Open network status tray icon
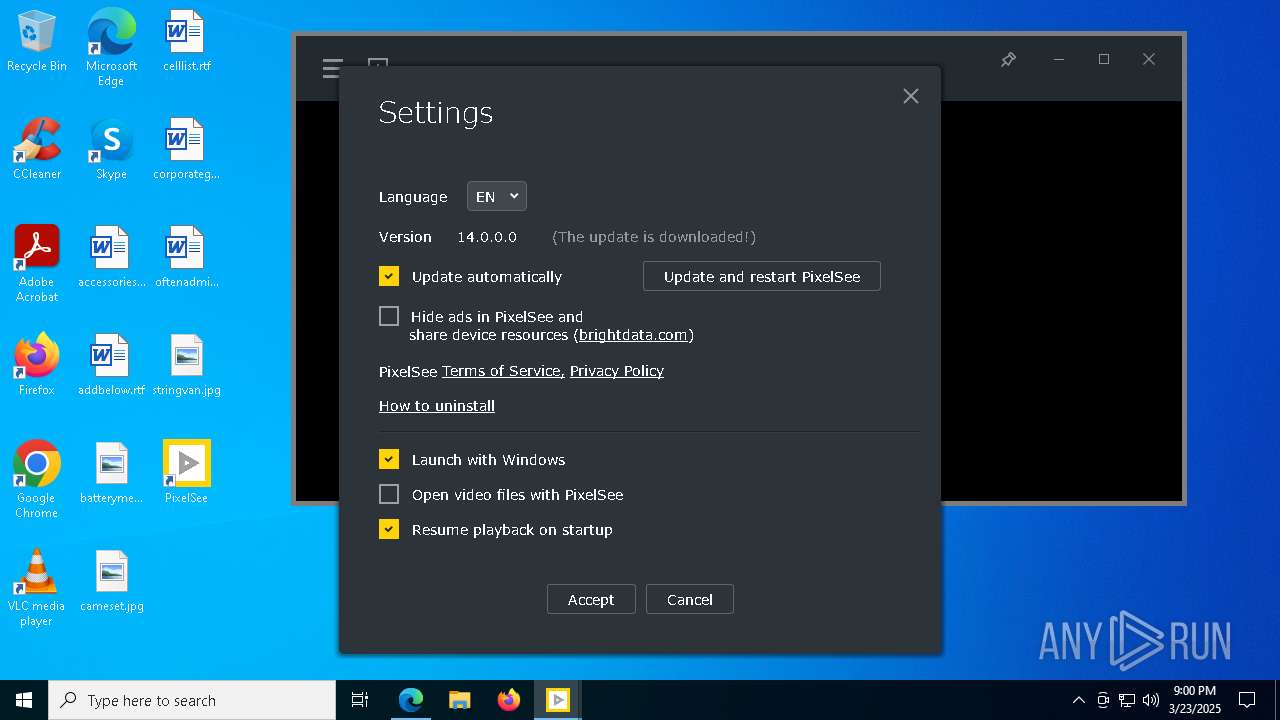Image resolution: width=1280 pixels, height=720 pixels. tap(1127, 700)
